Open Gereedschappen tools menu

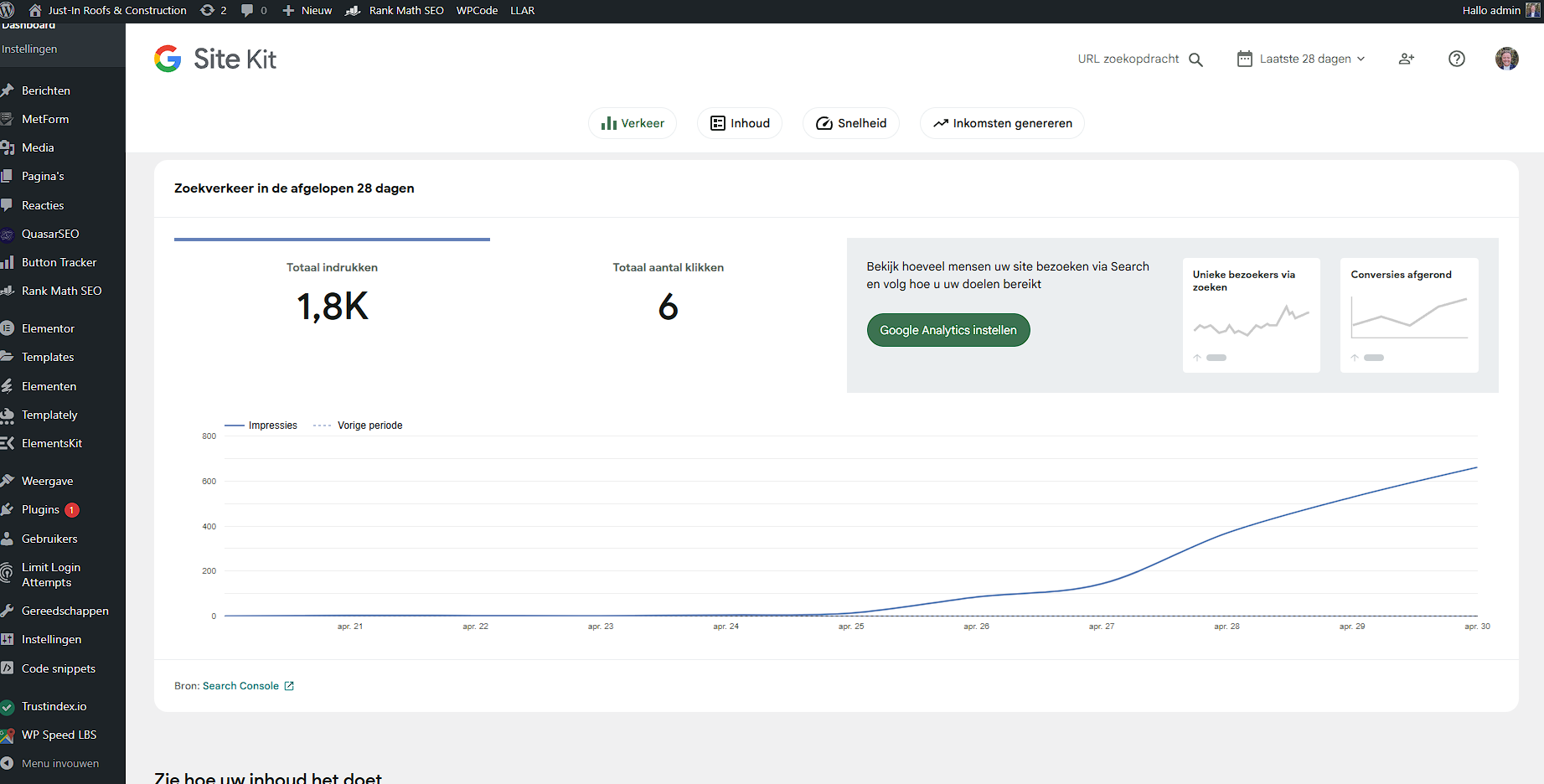click(x=65, y=611)
